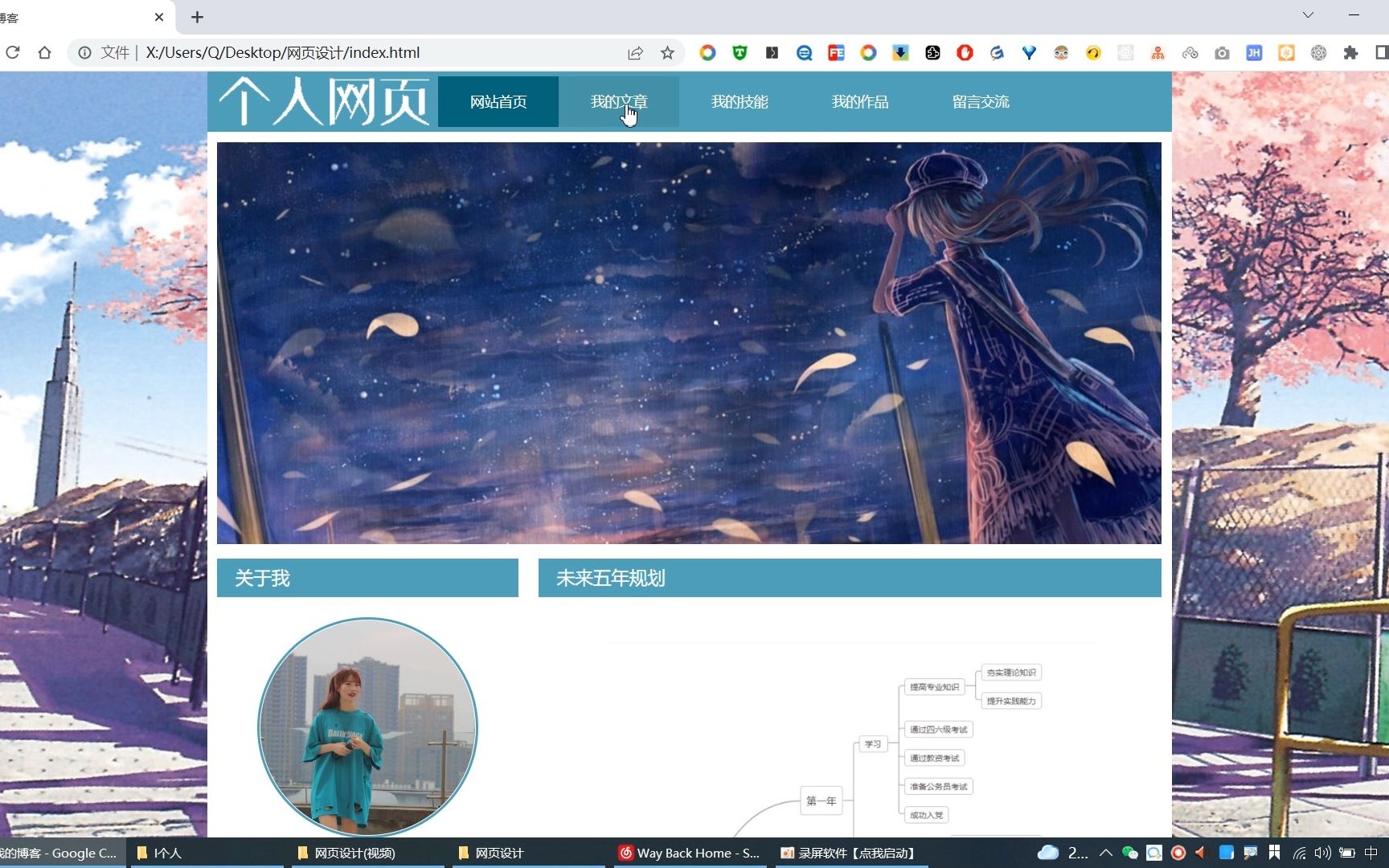Click the red FE extension icon

click(x=836, y=53)
